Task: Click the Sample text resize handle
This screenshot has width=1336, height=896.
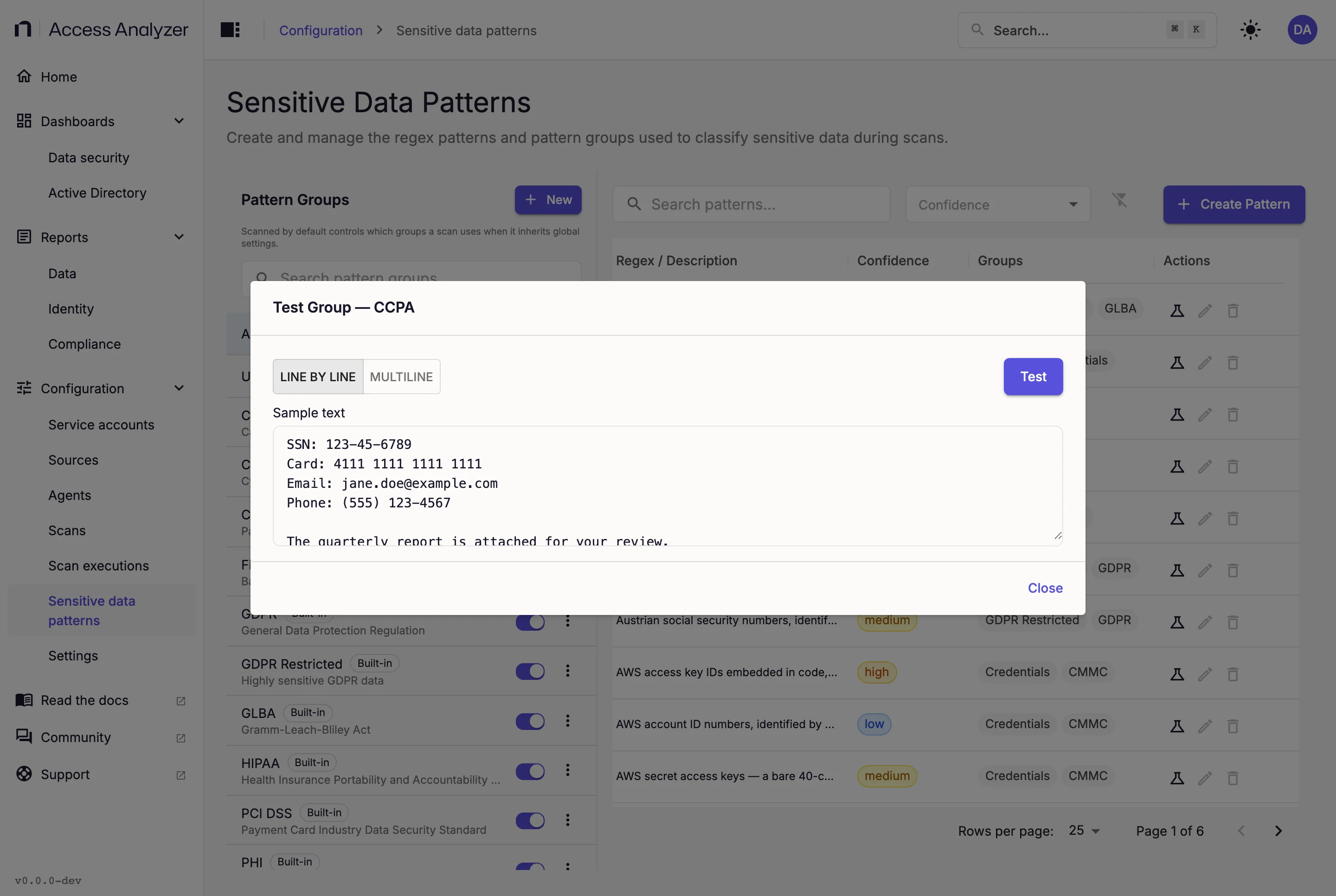Action: (1058, 536)
